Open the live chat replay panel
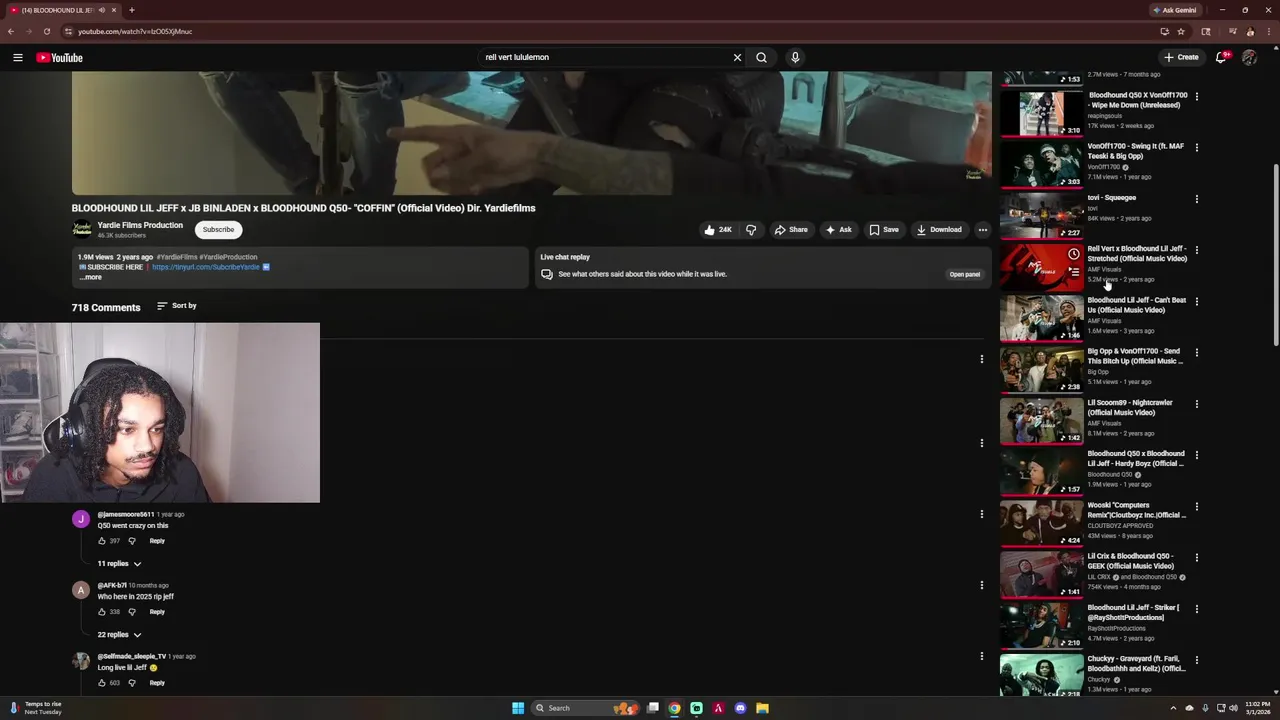 click(965, 274)
